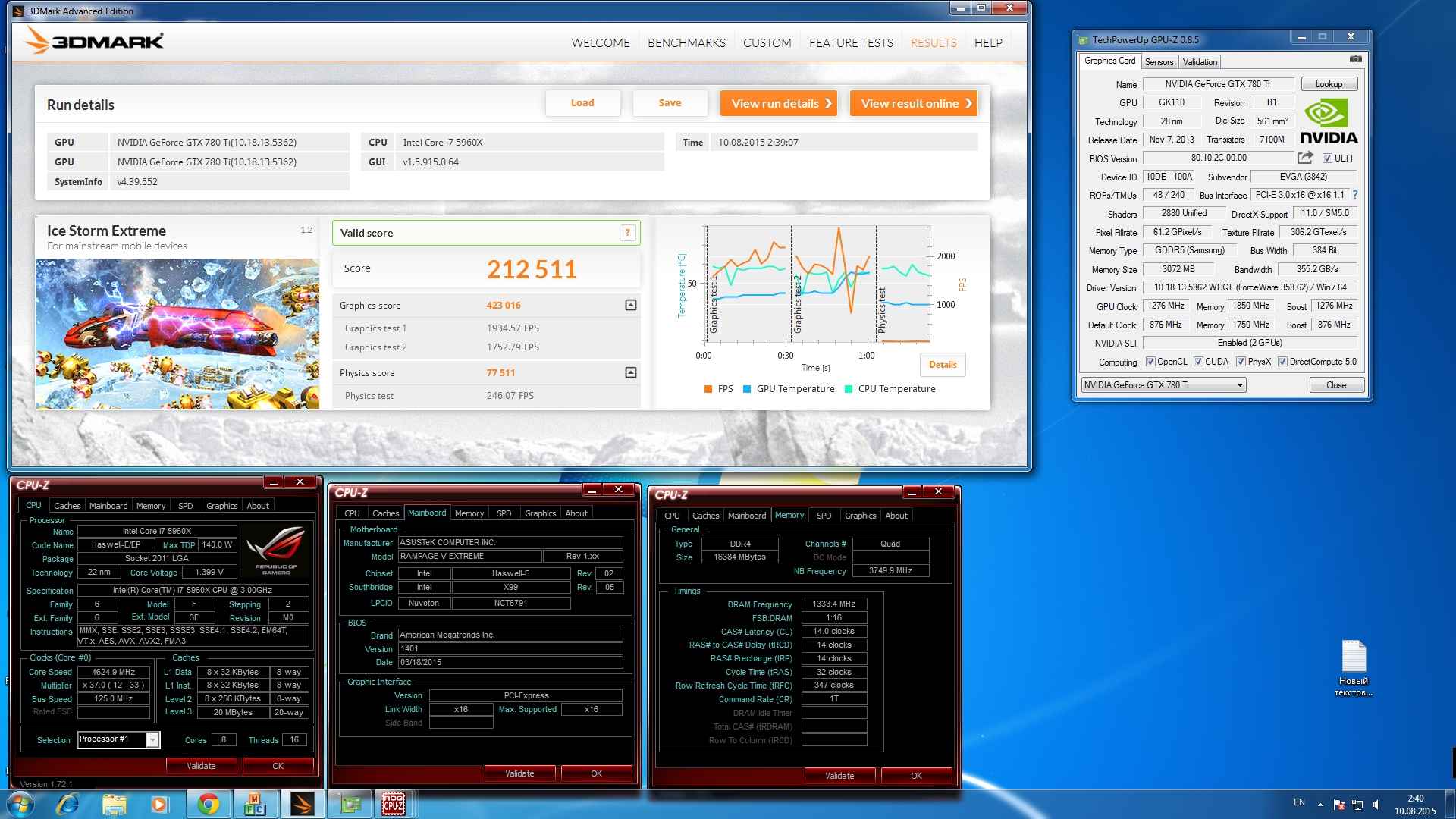Click the Ice Storm Extreme thumbnail image
The image size is (1456, 819).
click(177, 334)
